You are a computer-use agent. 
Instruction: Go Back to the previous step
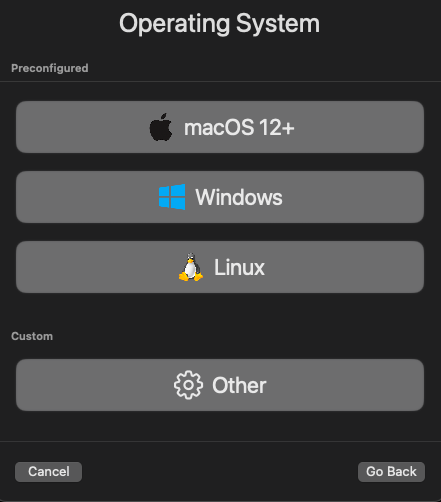391,472
